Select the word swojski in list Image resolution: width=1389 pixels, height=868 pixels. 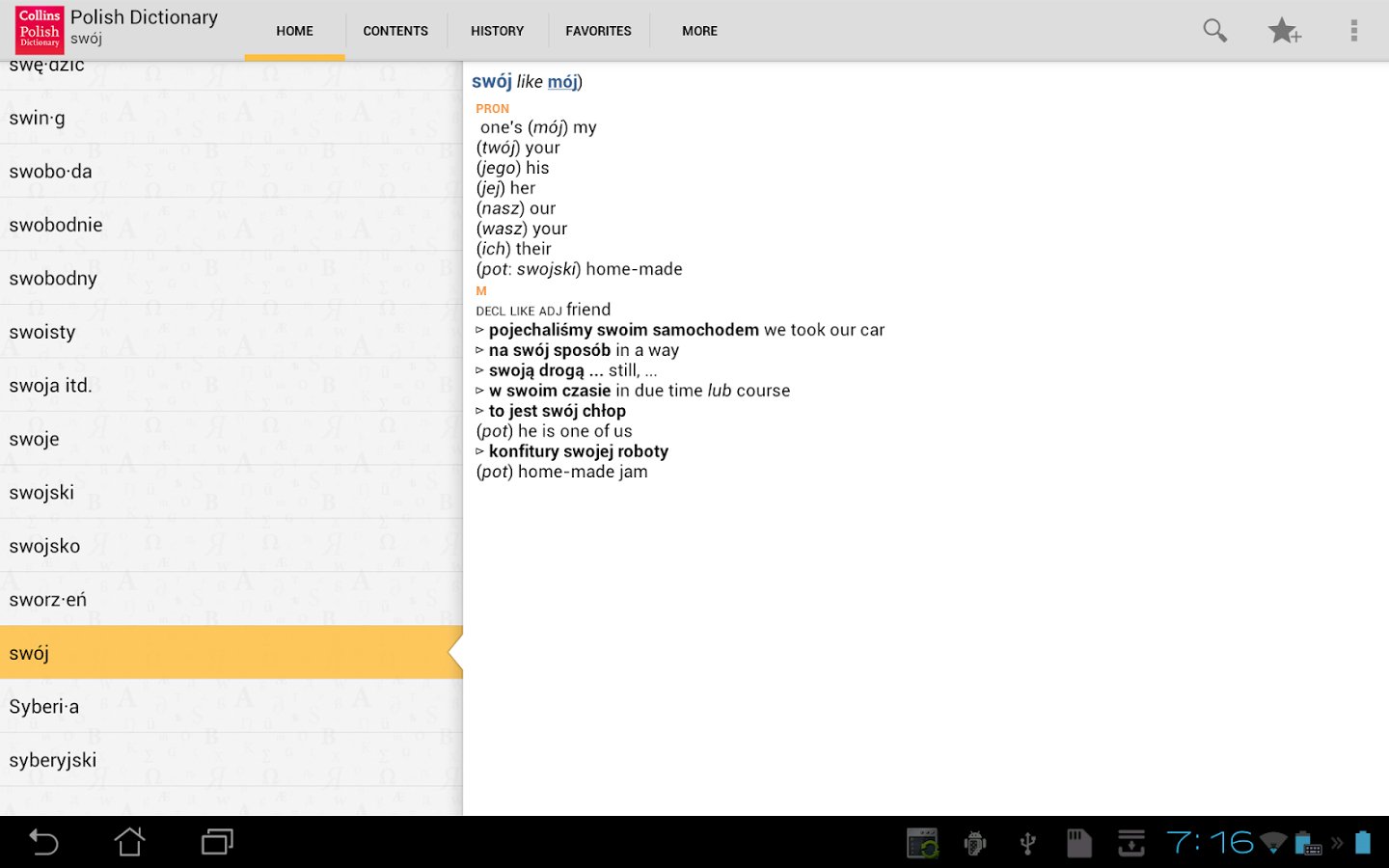point(231,493)
